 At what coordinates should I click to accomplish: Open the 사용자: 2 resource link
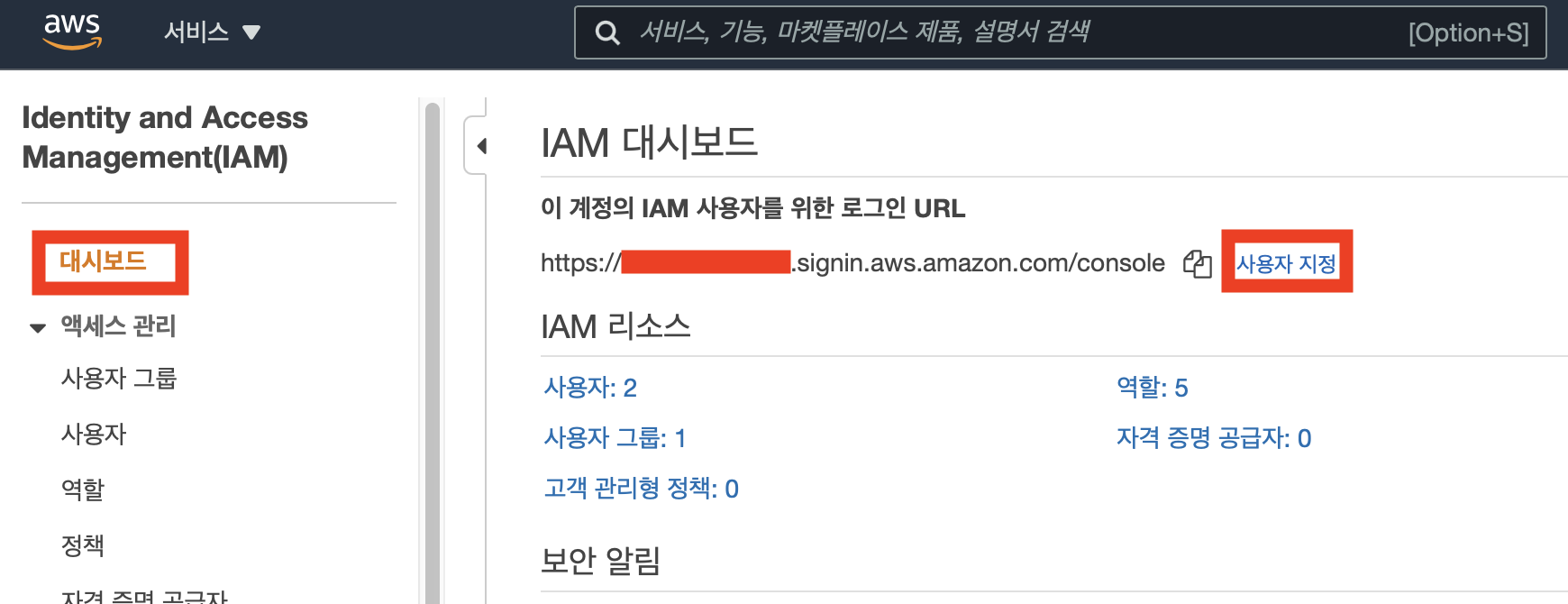click(590, 388)
